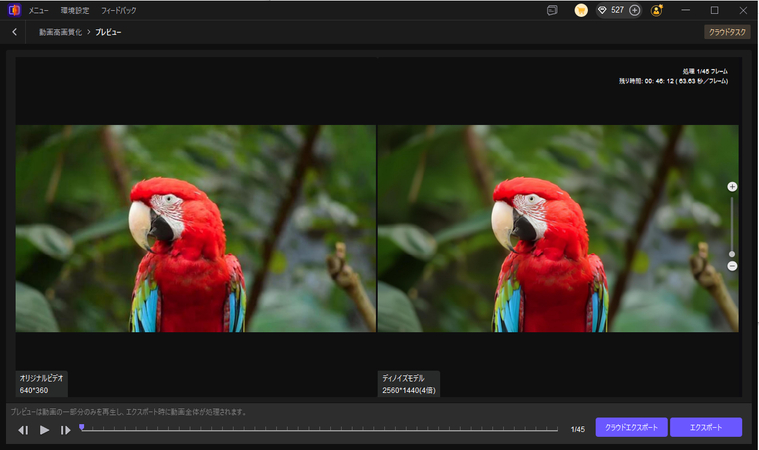Open the user account profile icon
759x450 pixels.
pos(657,10)
